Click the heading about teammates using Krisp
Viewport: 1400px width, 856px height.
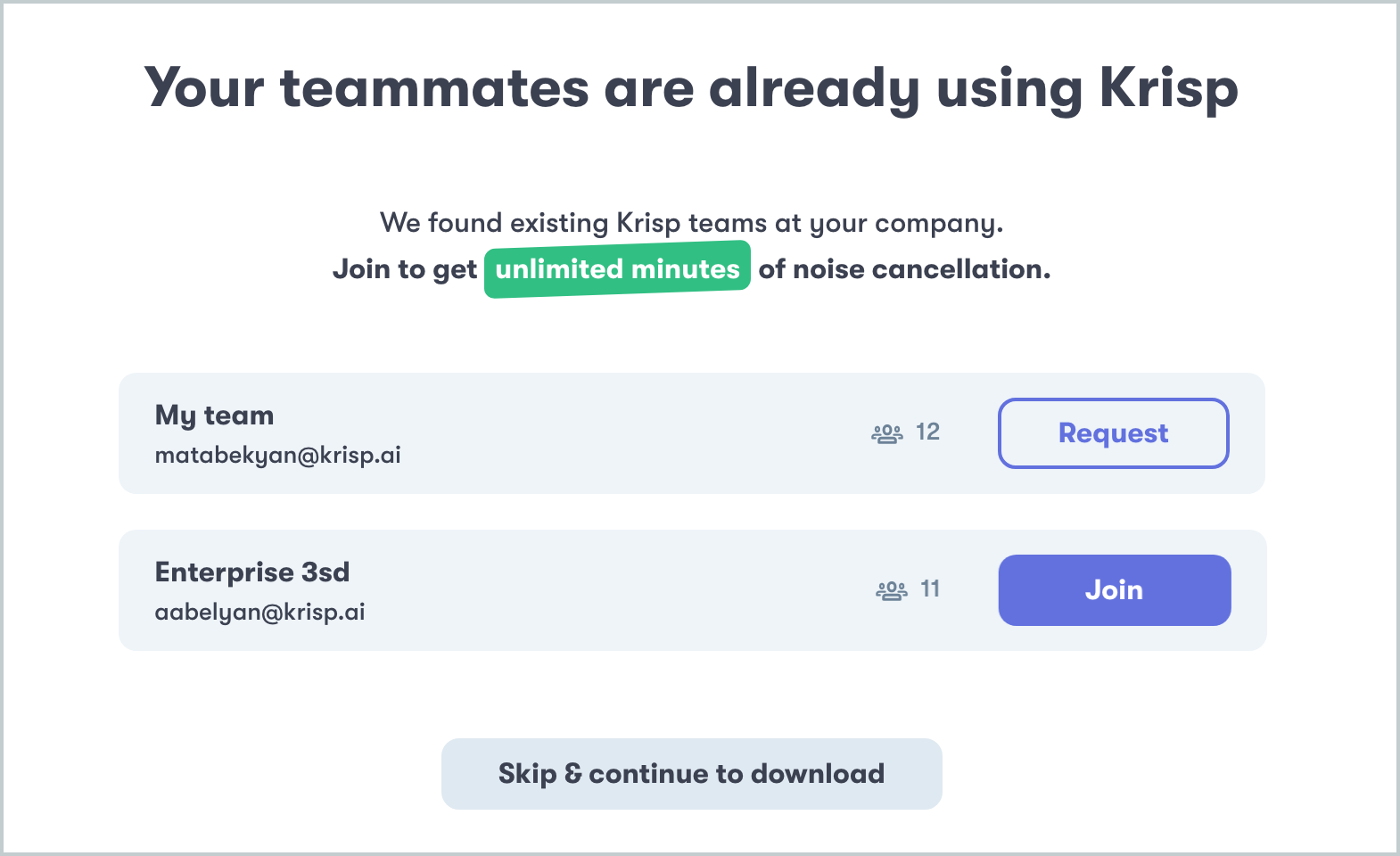691,88
